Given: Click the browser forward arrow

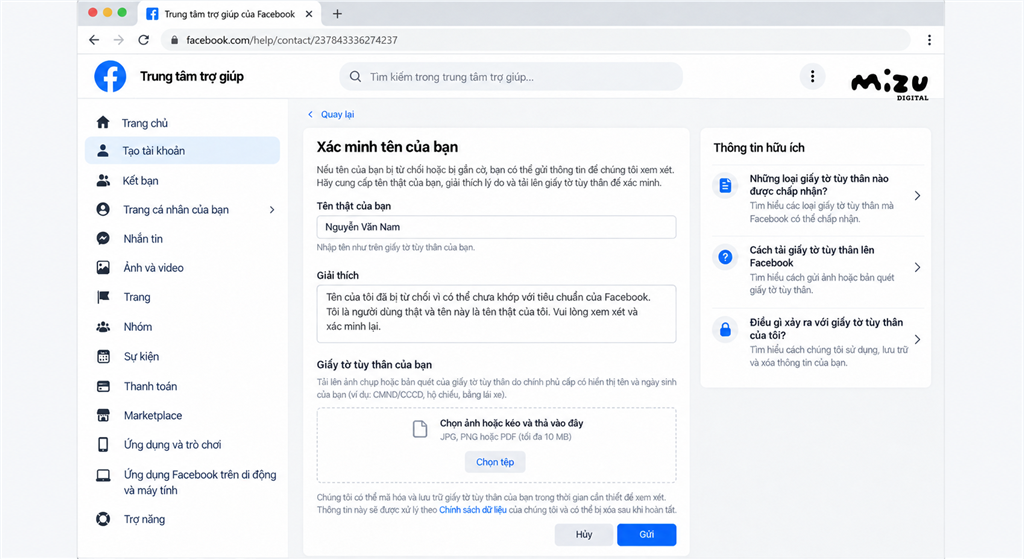Looking at the screenshot, I should pos(118,40).
